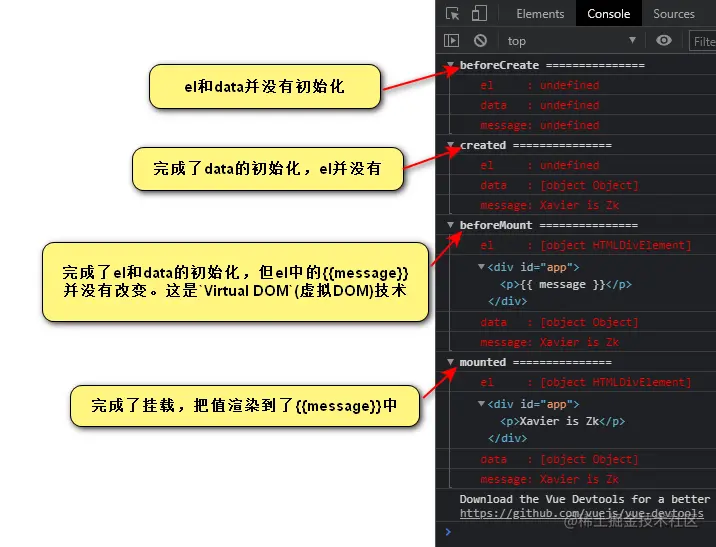Click the console prompt chevron
Image resolution: width=716 pixels, height=547 pixels.
[x=448, y=532]
